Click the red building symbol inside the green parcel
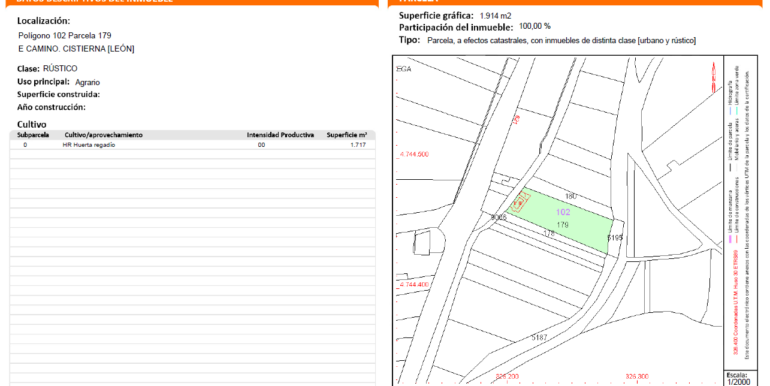 [x=519, y=202]
